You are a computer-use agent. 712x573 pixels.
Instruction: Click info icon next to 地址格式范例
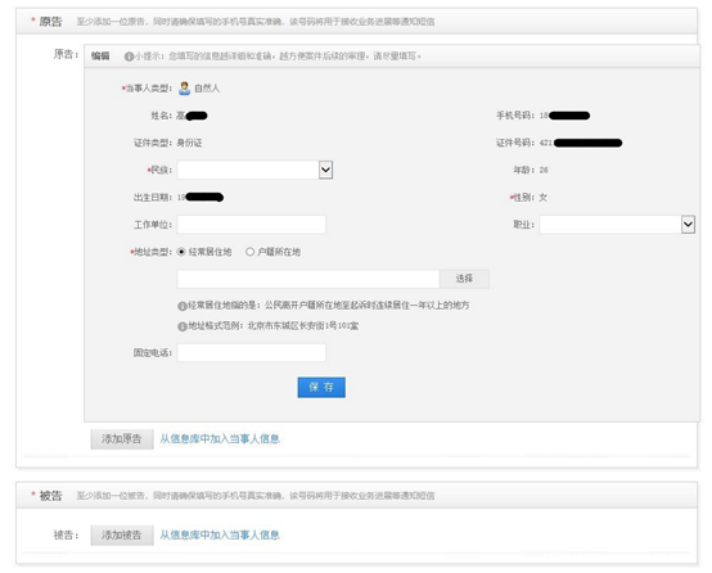click(181, 327)
